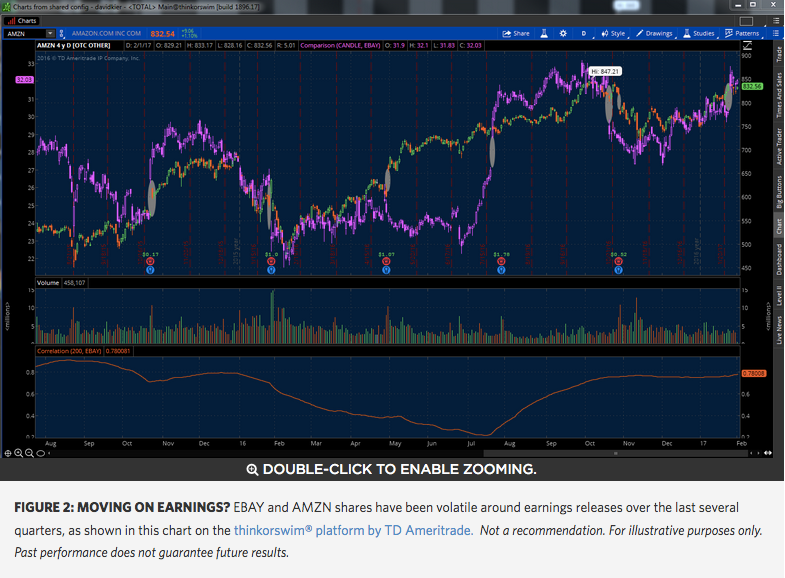This screenshot has width=785, height=578.
Task: Open the Big Buttons side tab
Action: click(779, 192)
